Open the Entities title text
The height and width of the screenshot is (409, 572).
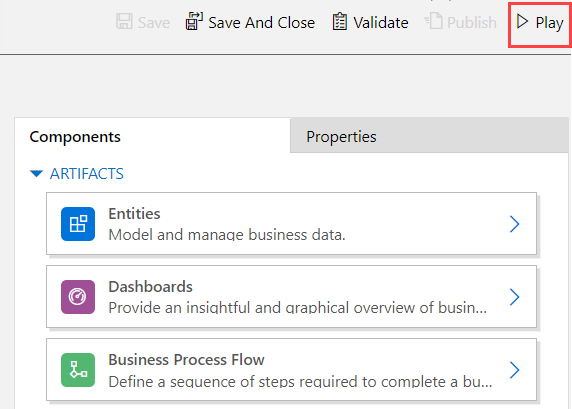[x=134, y=214]
